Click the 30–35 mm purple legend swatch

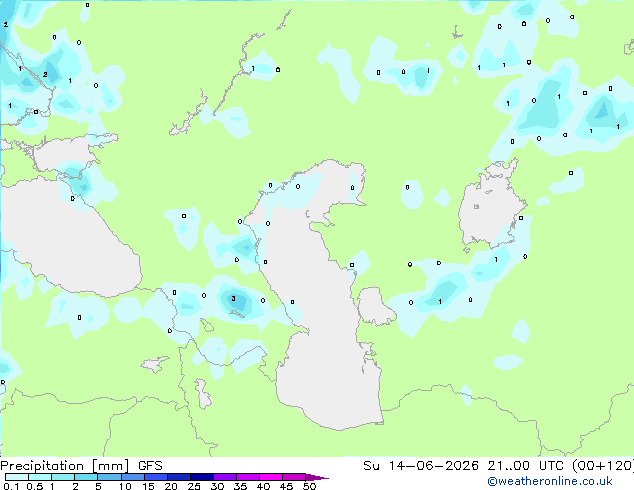[x=224, y=477]
